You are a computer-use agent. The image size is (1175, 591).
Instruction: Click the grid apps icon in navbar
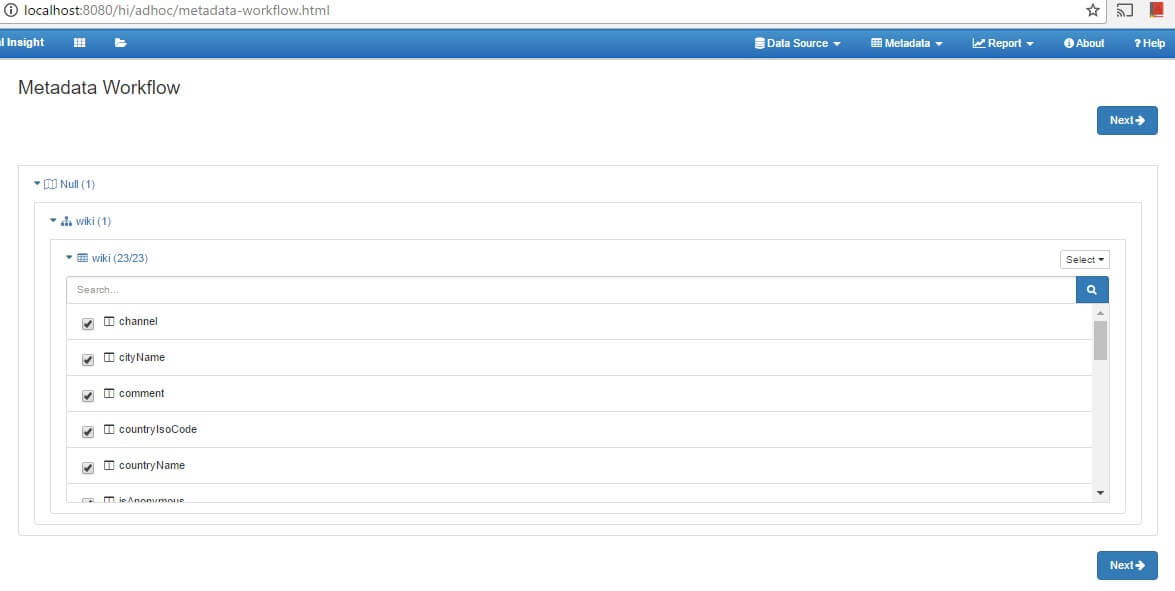click(79, 43)
